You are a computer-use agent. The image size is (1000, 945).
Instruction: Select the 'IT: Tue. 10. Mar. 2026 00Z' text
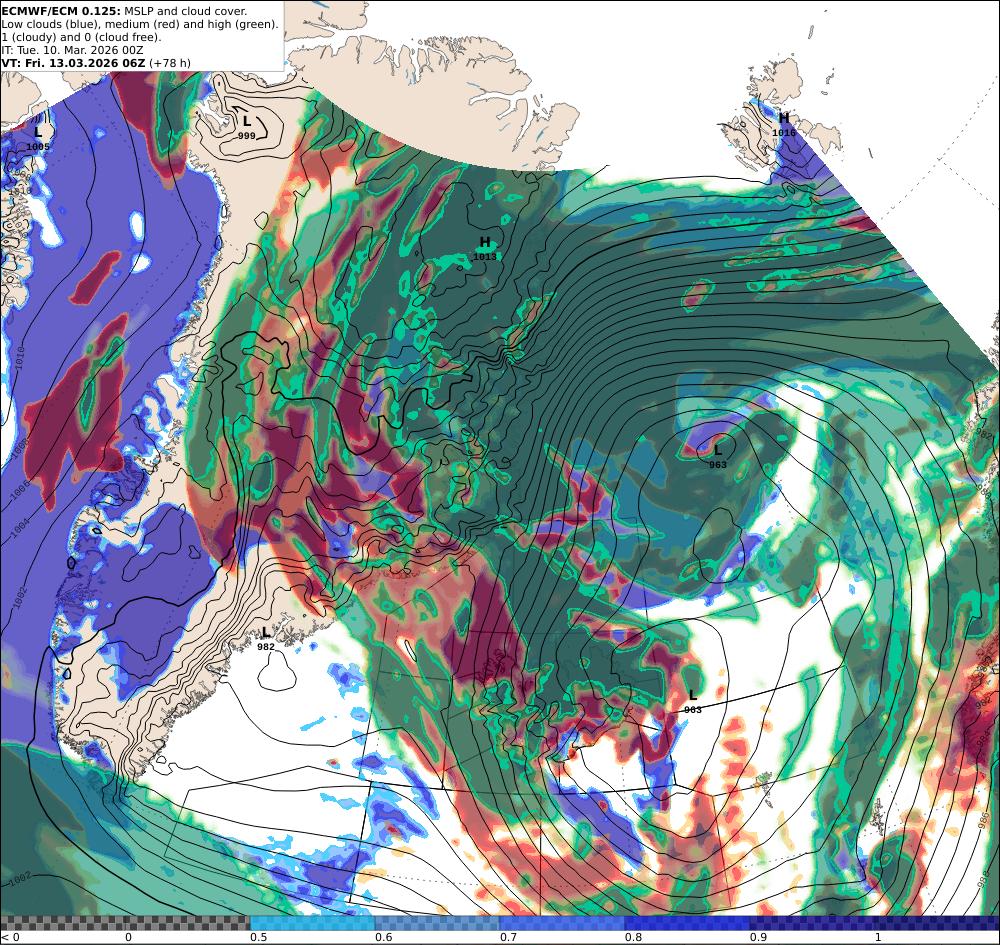pos(72,50)
